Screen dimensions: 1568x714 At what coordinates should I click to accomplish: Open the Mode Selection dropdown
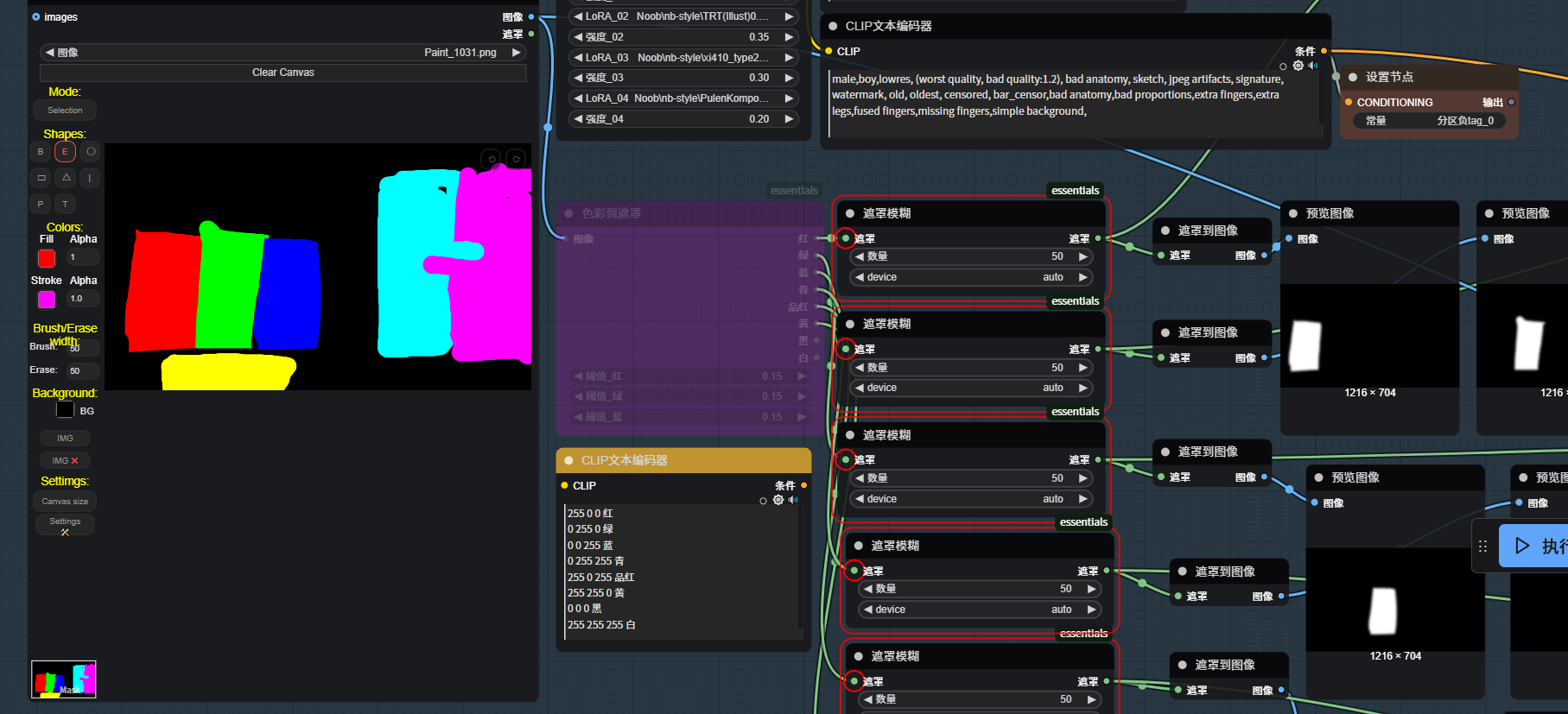coord(65,111)
